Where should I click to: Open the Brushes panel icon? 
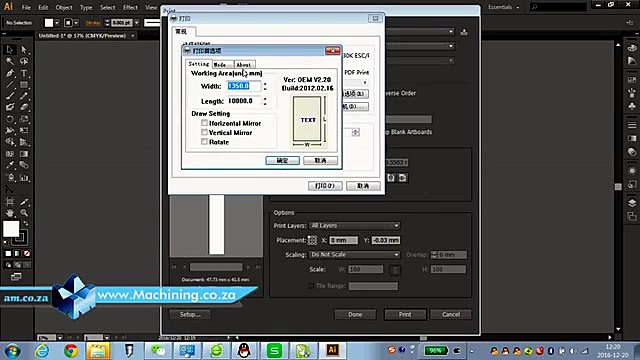pyautogui.click(x=632, y=93)
